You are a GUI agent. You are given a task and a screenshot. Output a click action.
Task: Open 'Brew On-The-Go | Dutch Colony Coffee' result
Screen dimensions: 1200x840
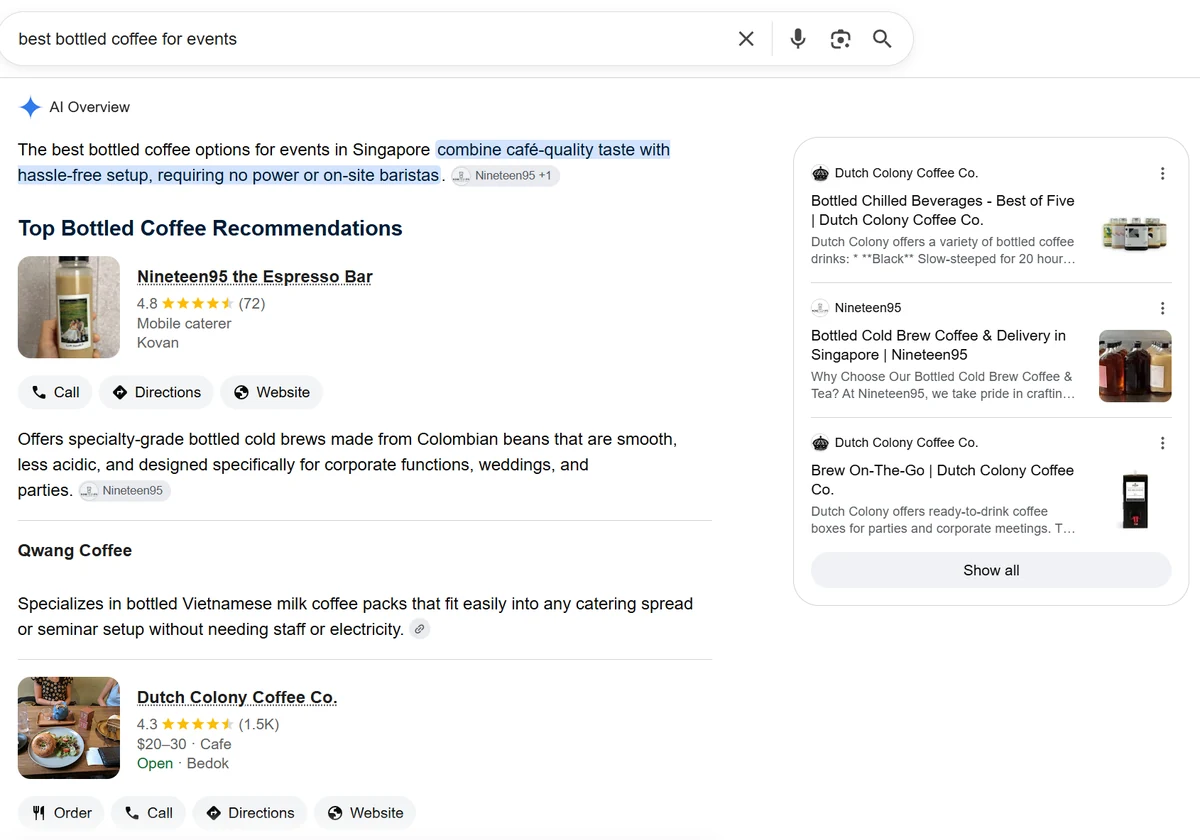click(943, 480)
